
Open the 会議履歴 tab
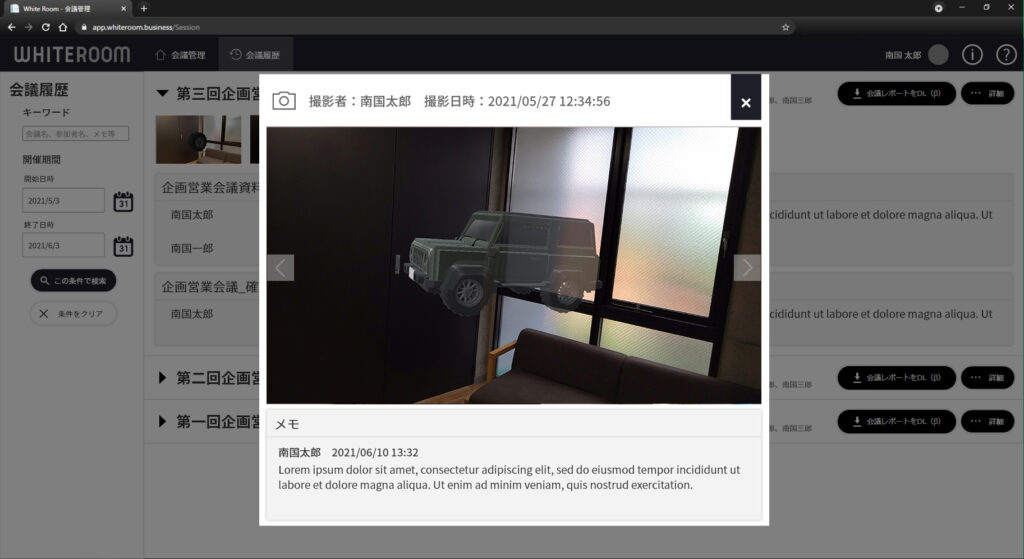click(x=255, y=55)
